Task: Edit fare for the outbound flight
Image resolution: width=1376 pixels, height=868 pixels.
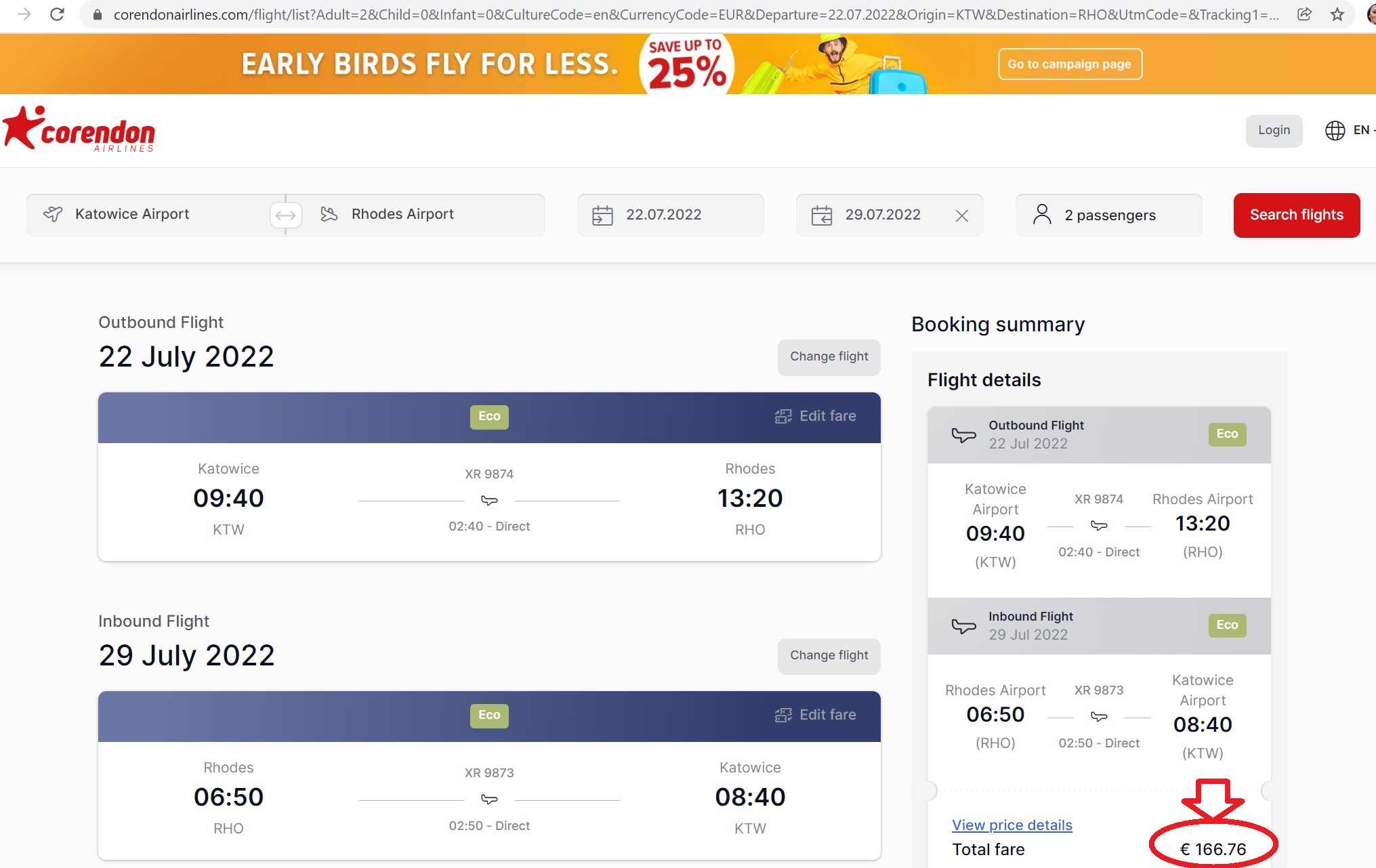Action: point(816,416)
